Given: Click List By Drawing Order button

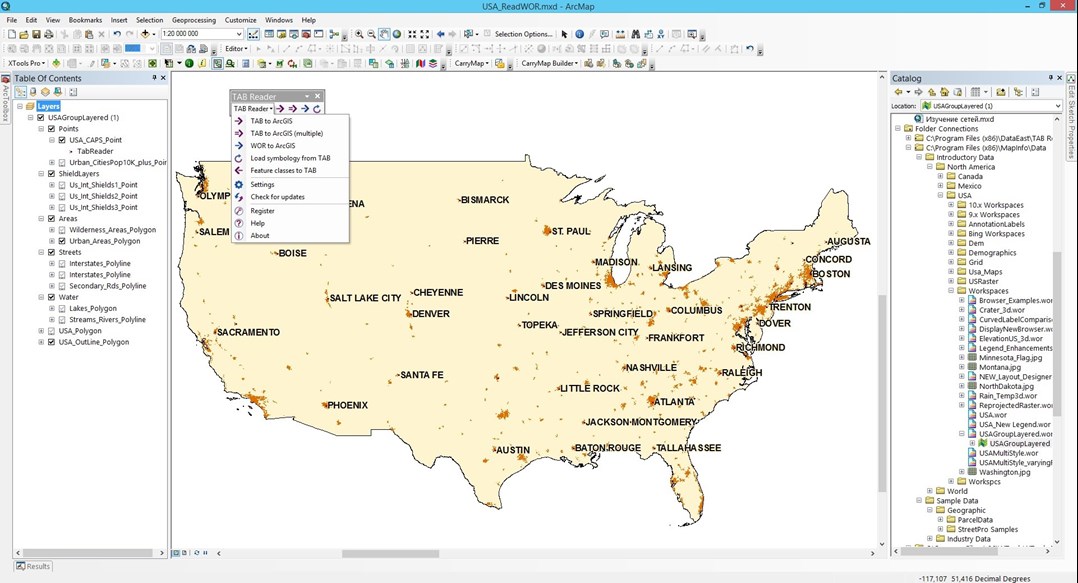Looking at the screenshot, I should click(21, 91).
